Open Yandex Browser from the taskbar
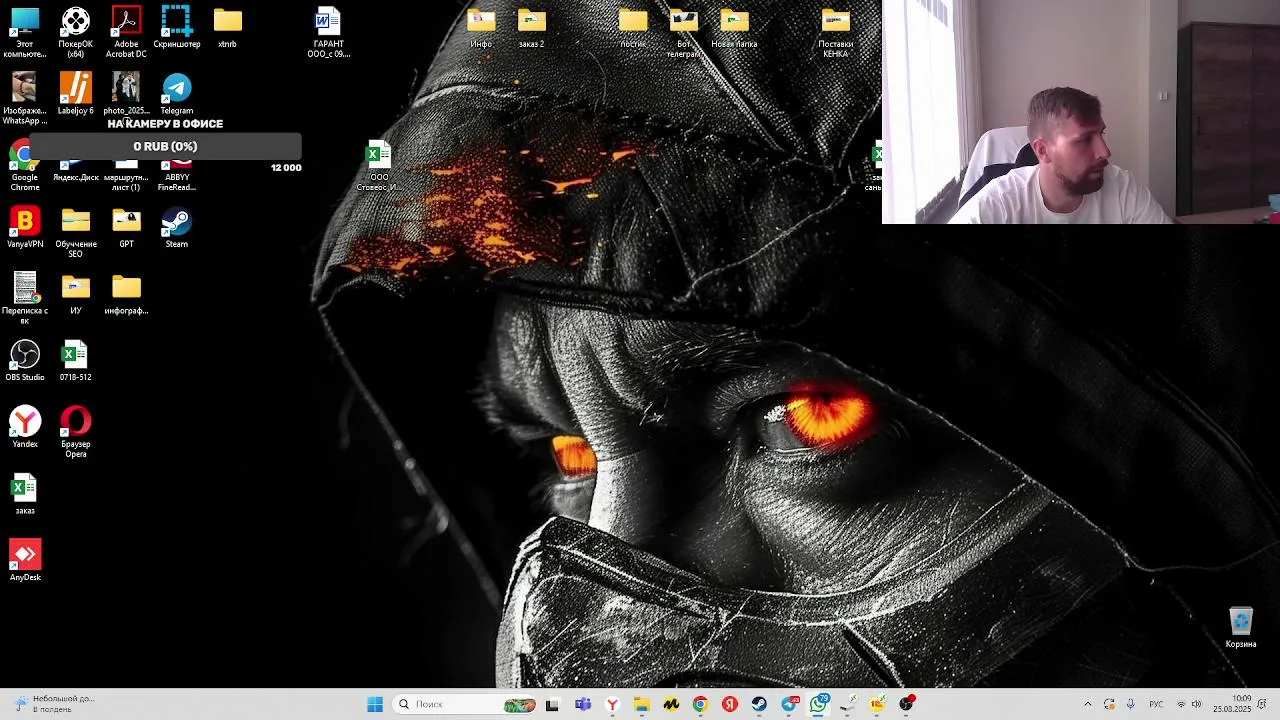The width and height of the screenshot is (1280, 720). coord(612,704)
